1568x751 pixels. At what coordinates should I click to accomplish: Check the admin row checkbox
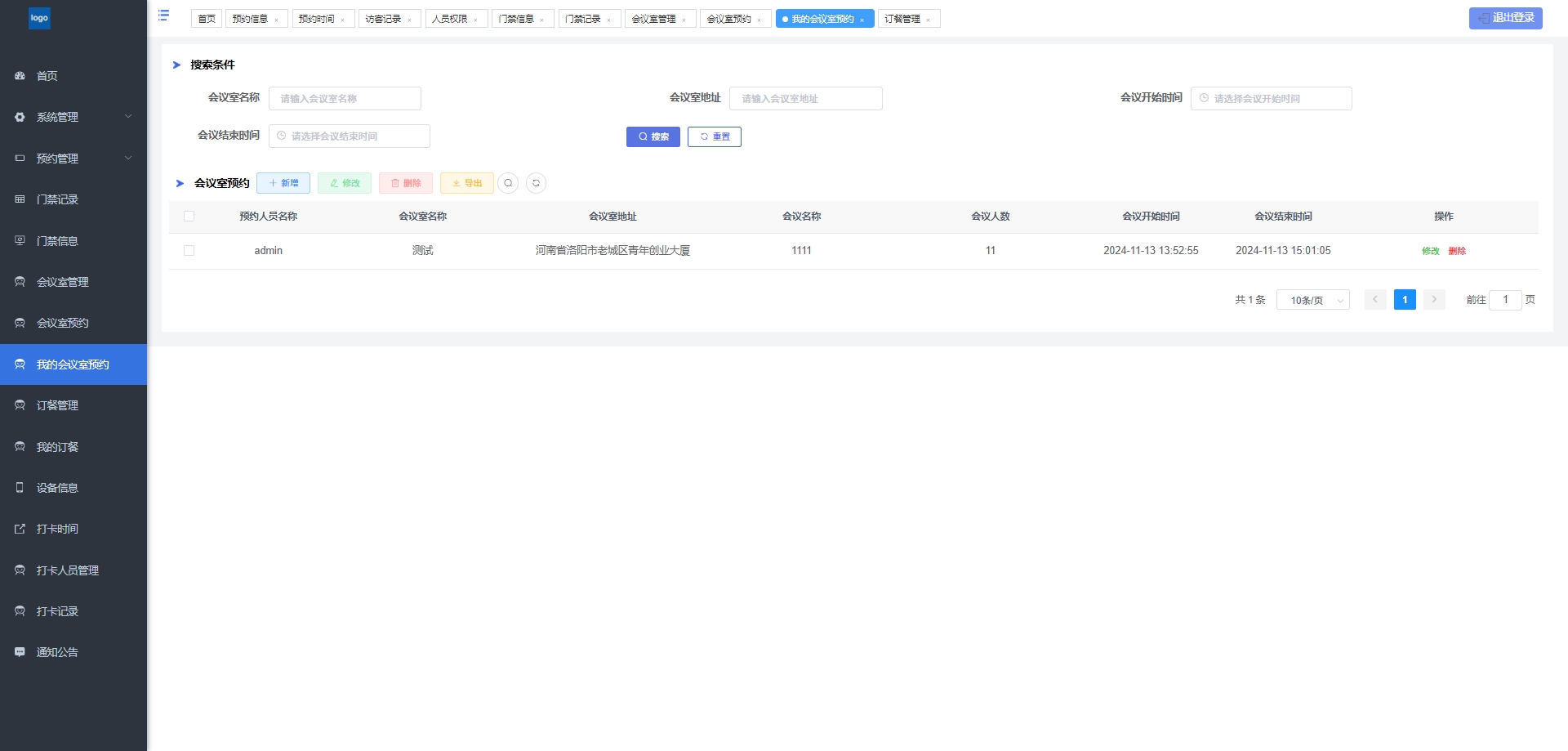189,251
